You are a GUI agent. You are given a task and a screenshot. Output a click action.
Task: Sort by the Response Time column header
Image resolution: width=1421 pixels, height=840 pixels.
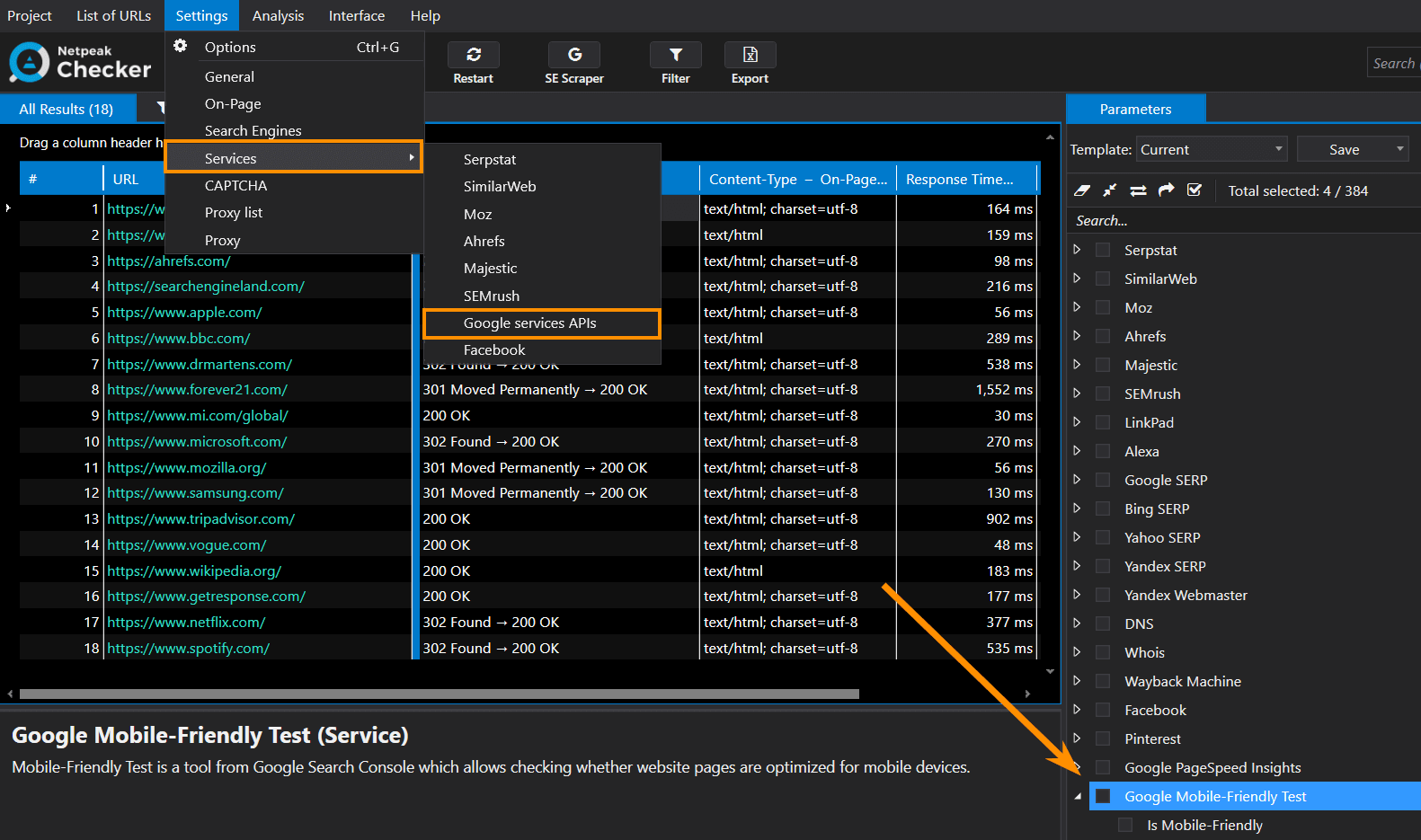968,179
